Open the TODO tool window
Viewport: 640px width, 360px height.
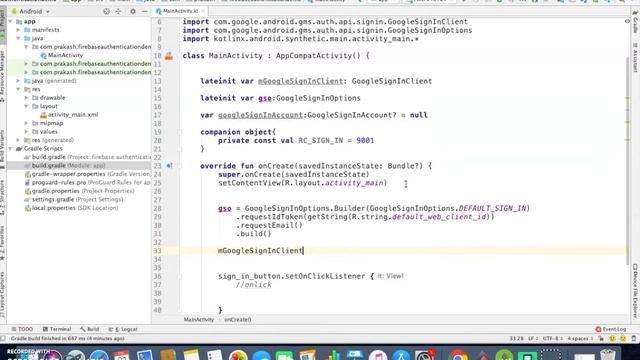22,329
